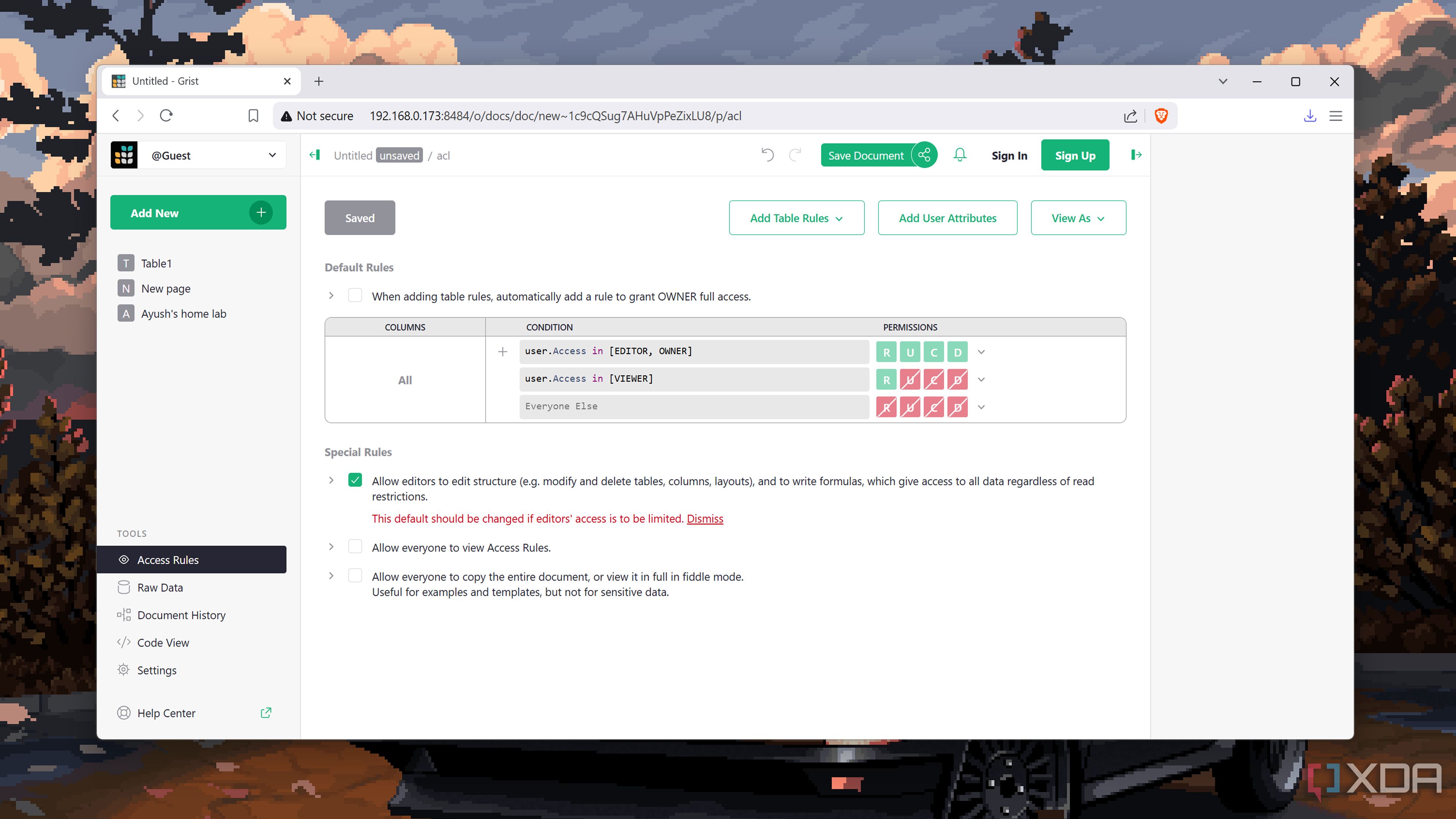Expand the Allow editors to edit structure rule
Viewport: 1456px width, 819px height.
point(331,480)
